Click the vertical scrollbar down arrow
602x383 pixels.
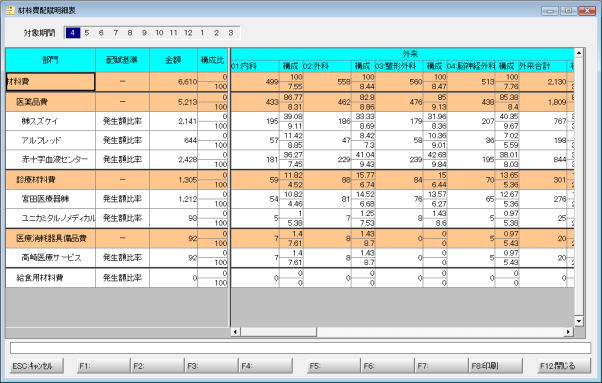click(x=579, y=321)
